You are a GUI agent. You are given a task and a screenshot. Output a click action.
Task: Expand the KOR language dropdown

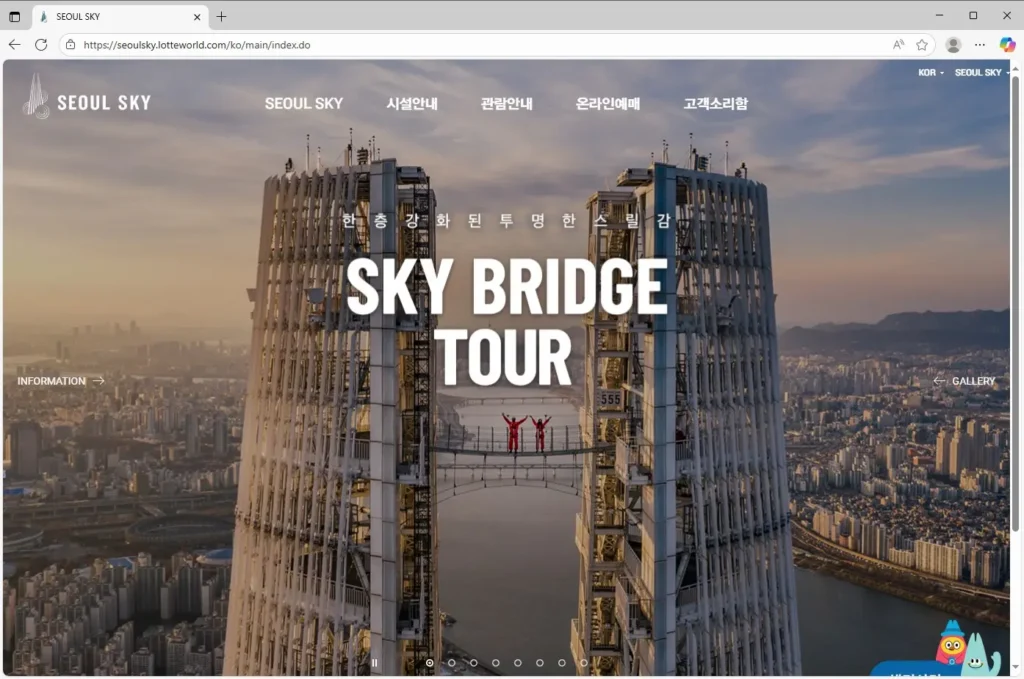pos(930,73)
